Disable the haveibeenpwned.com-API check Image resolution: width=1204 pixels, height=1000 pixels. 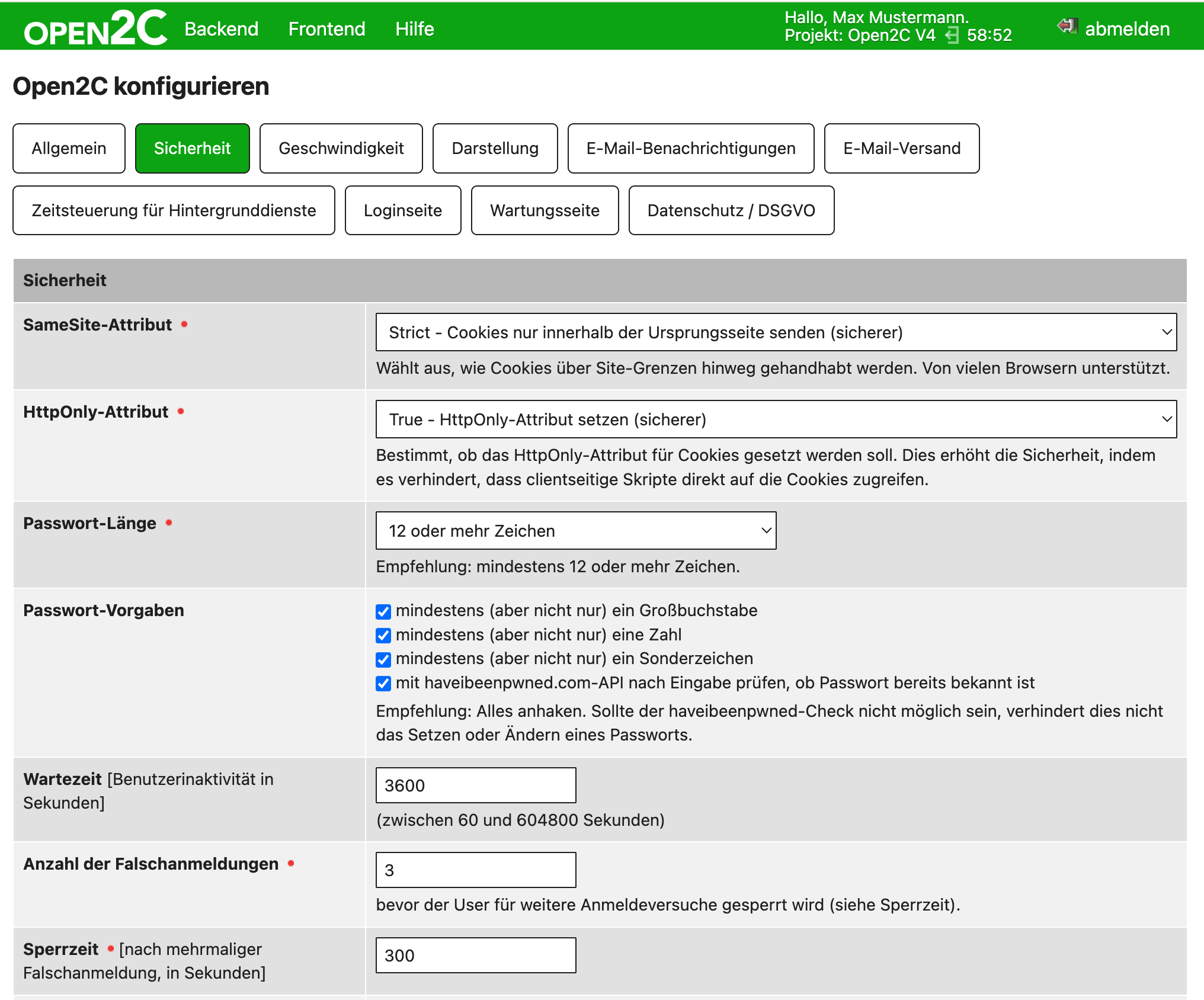click(383, 684)
